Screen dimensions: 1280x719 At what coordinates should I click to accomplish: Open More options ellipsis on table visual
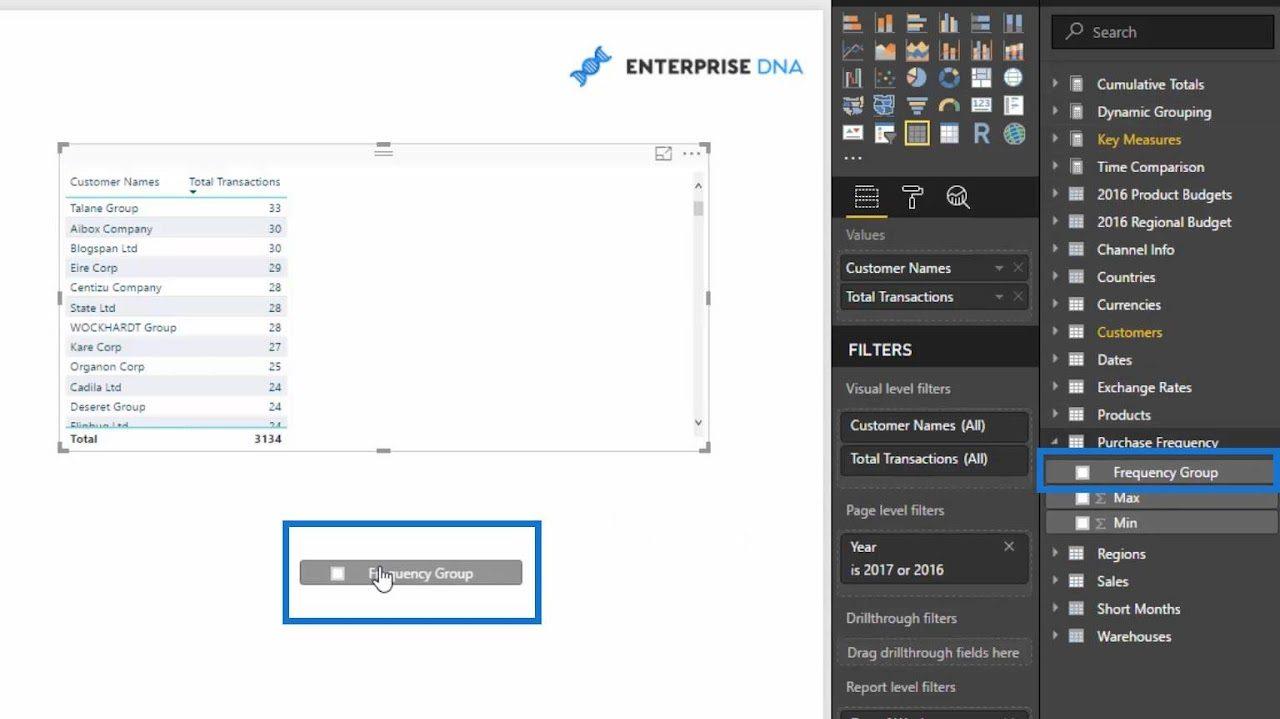pyautogui.click(x=691, y=153)
